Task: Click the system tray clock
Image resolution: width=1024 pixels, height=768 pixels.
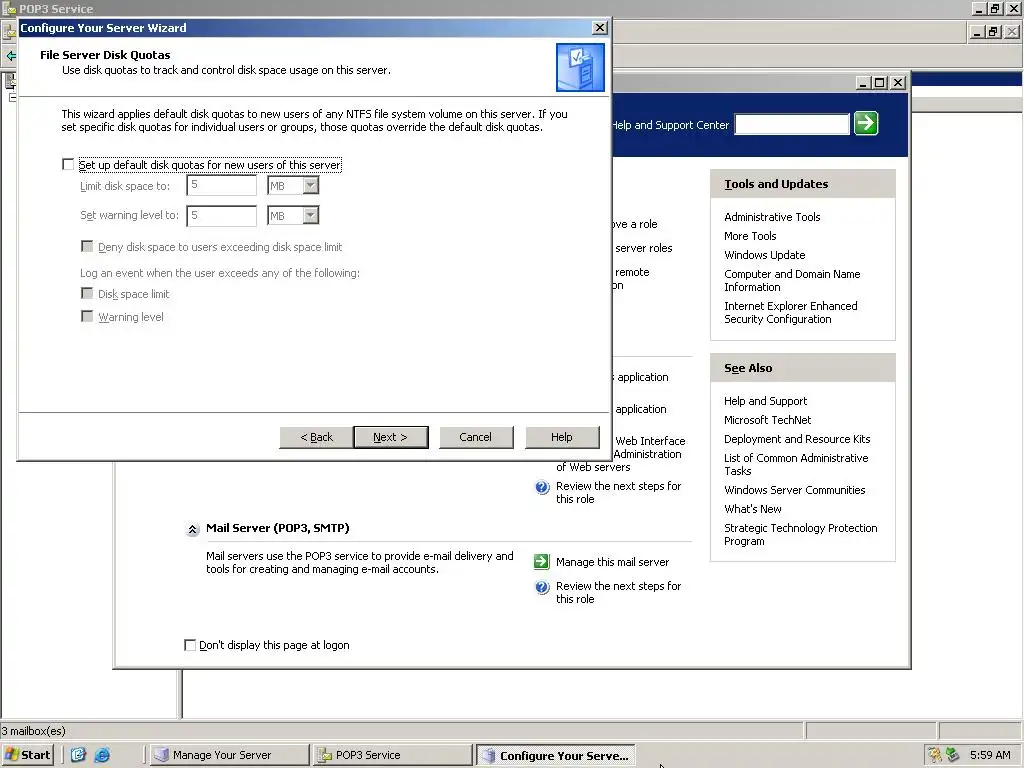Action: pos(990,755)
